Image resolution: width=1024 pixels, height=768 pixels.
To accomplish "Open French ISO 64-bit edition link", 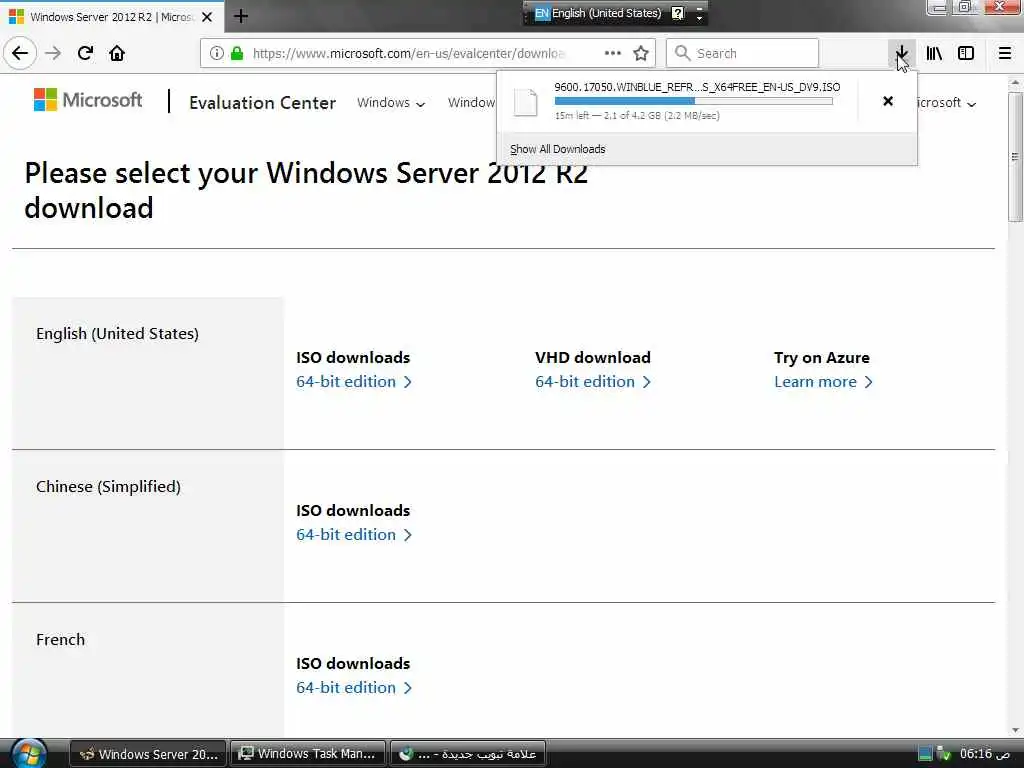I will tap(353, 687).
